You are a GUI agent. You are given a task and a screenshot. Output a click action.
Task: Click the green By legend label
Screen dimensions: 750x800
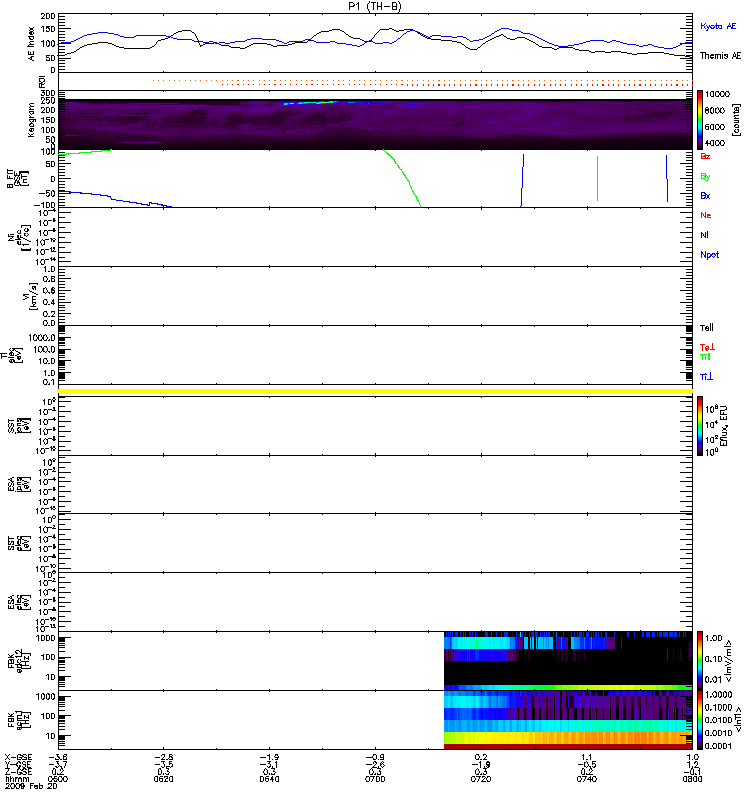[705, 176]
